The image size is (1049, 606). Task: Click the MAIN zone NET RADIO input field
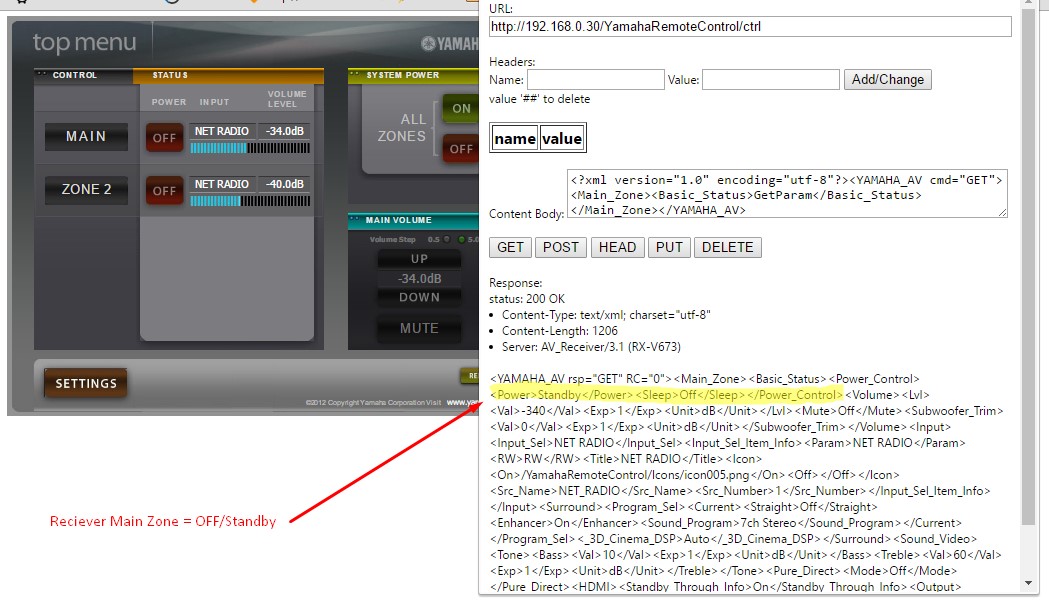click(x=221, y=131)
